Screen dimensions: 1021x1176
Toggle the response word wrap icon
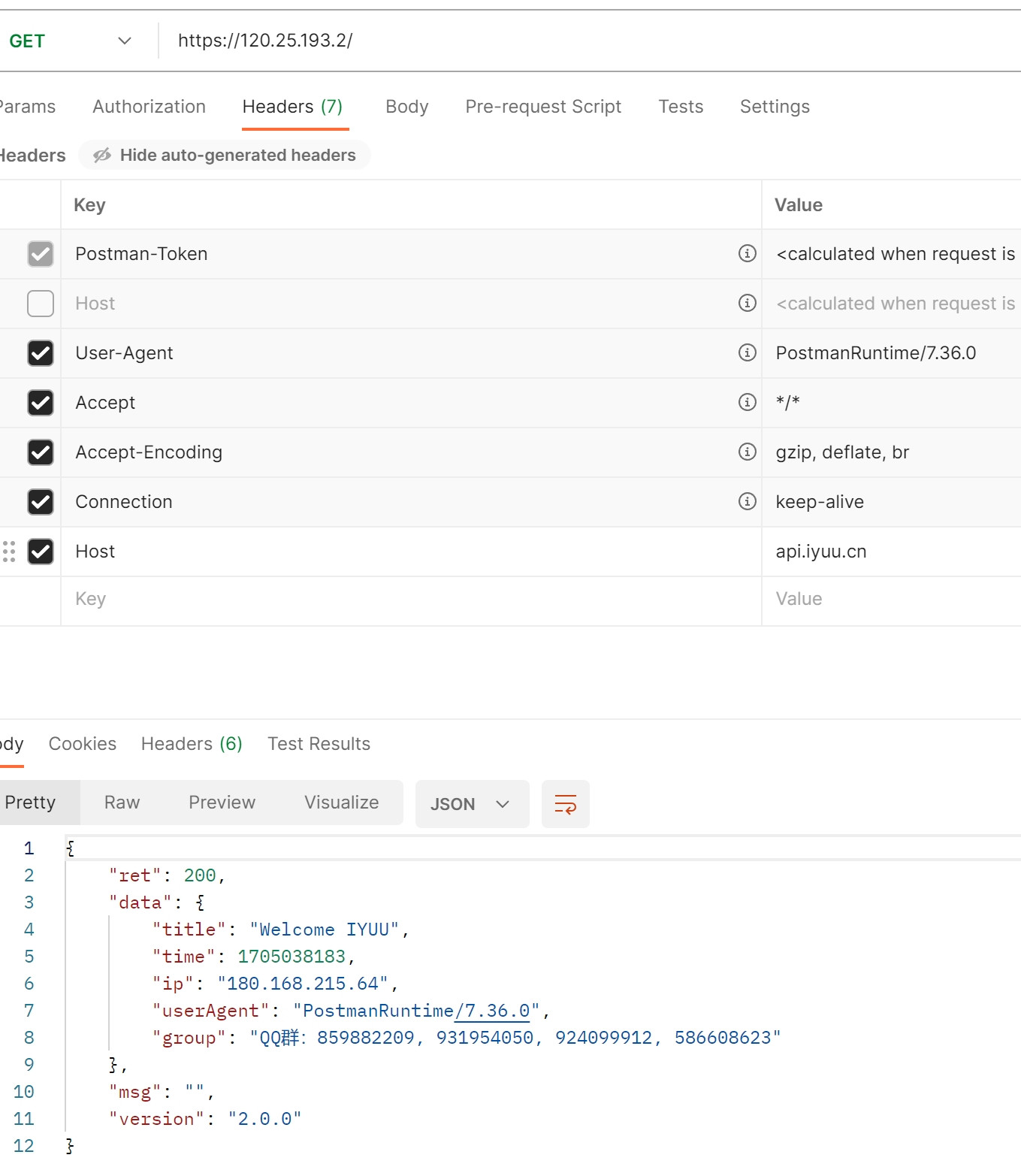coord(565,804)
